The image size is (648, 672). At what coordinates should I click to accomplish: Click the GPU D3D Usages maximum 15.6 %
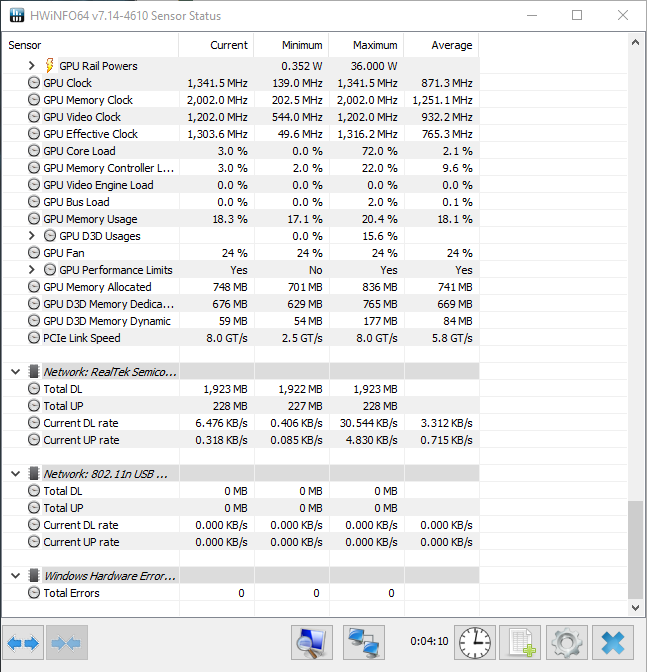click(380, 236)
